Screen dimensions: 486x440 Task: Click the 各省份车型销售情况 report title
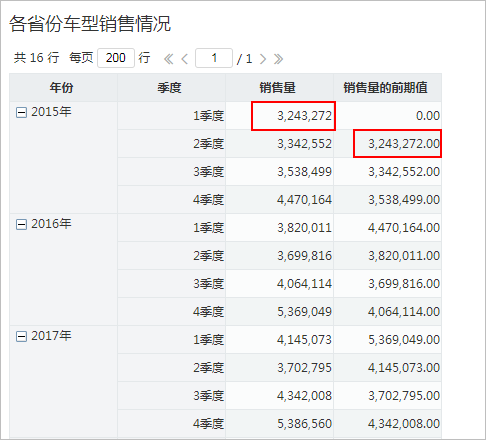point(90,24)
